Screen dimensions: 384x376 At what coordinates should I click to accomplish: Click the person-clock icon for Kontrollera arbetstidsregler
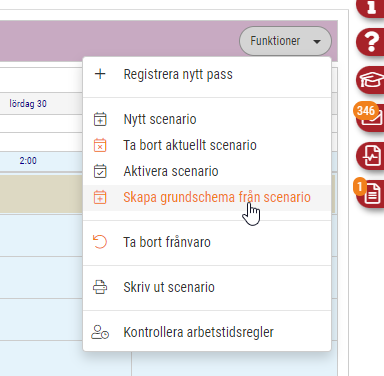100,332
